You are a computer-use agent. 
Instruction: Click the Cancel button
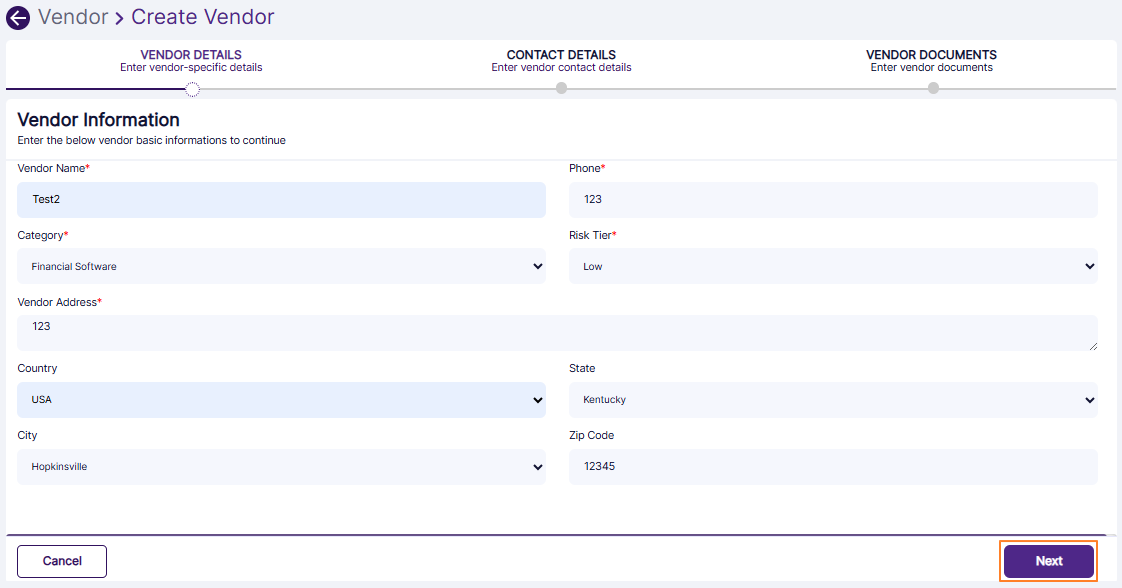tap(62, 561)
